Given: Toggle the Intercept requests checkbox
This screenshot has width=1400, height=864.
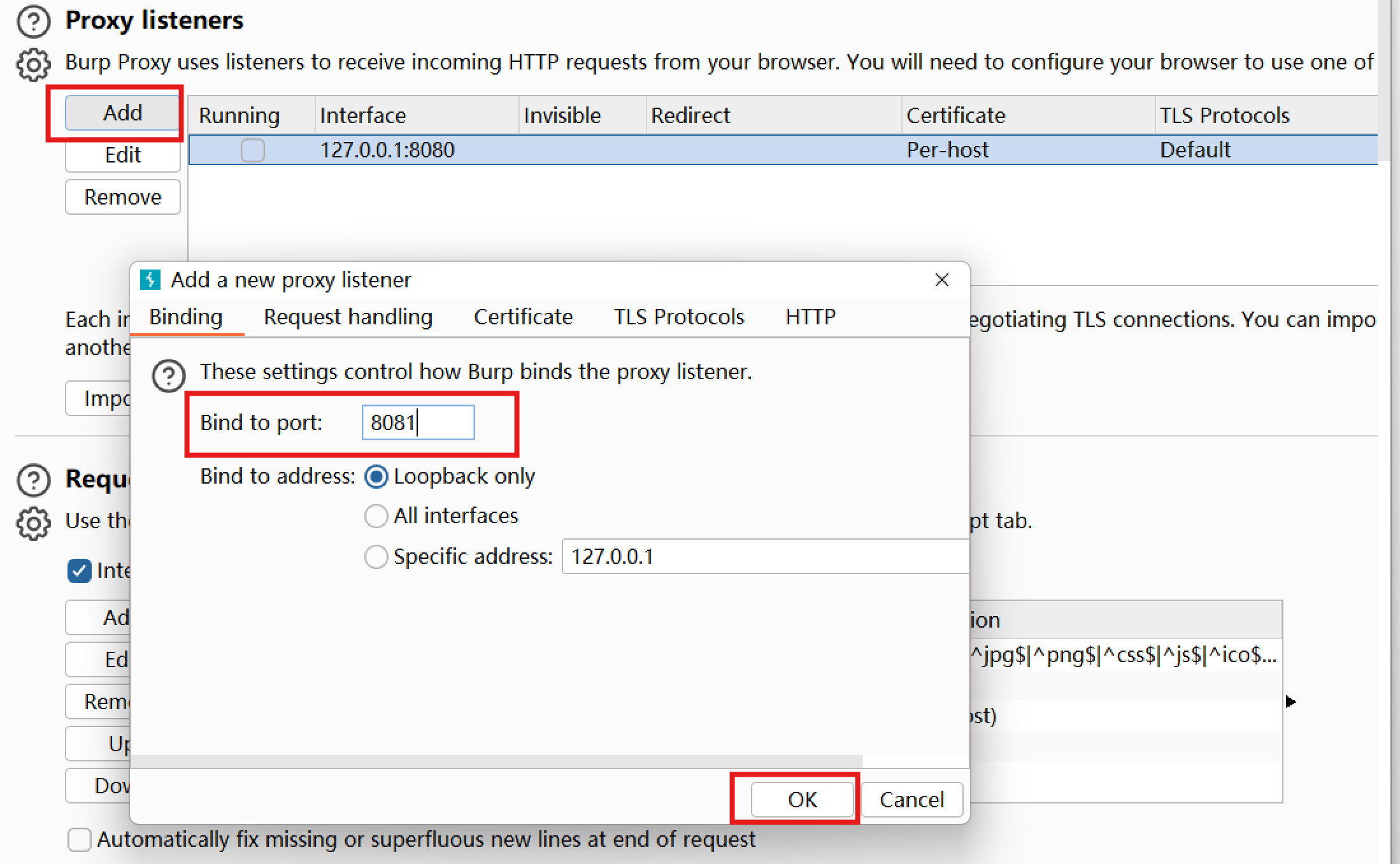Looking at the screenshot, I should 79,571.
